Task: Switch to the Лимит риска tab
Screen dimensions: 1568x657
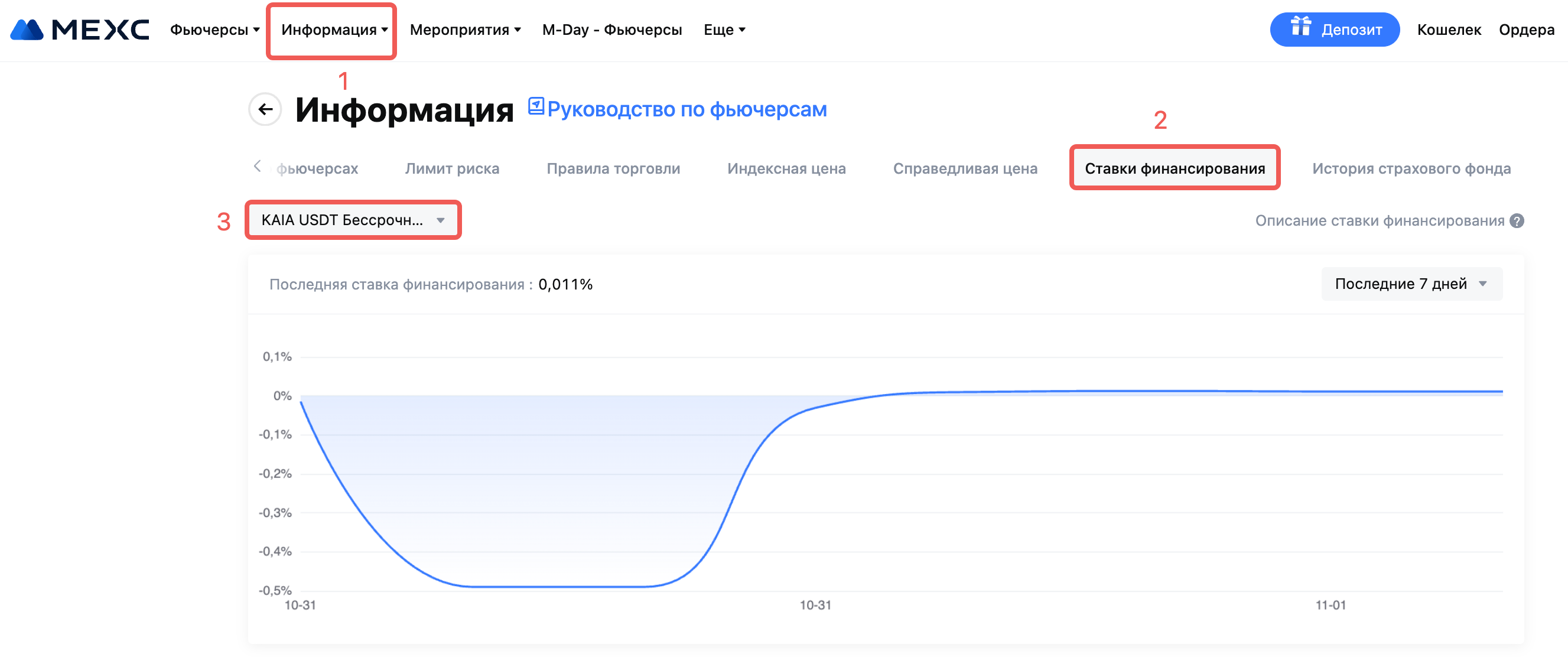Action: point(451,168)
